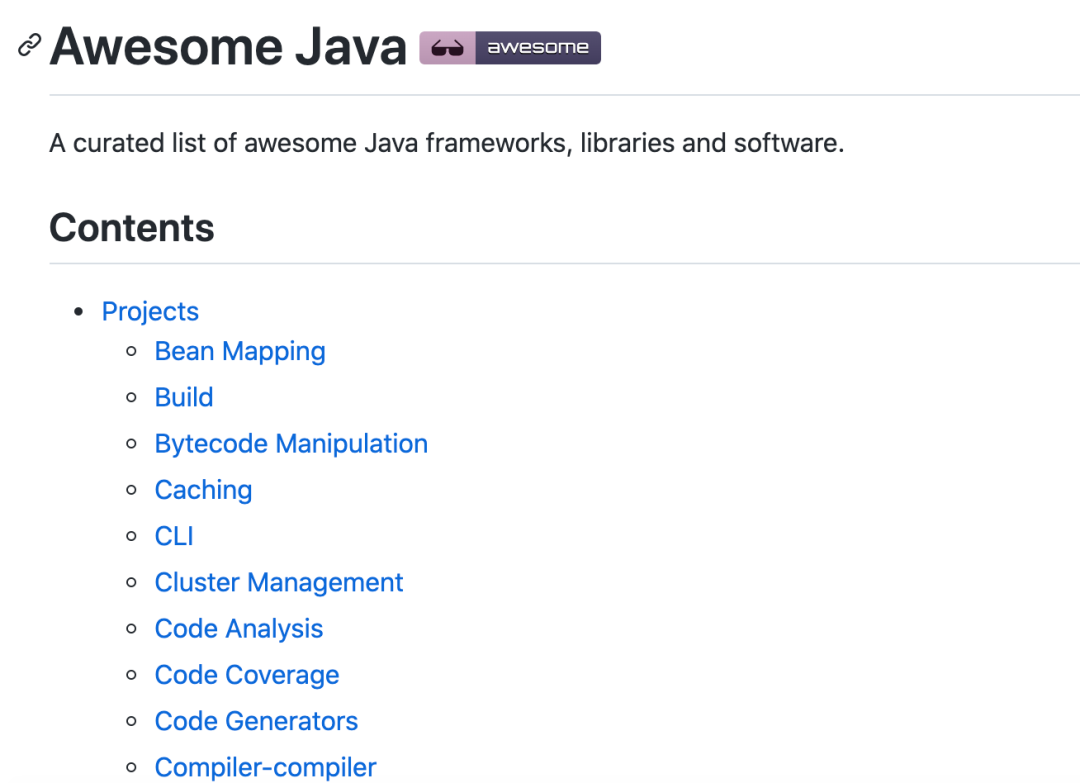
Task: Jump to Code Analysis
Action: [x=239, y=629]
